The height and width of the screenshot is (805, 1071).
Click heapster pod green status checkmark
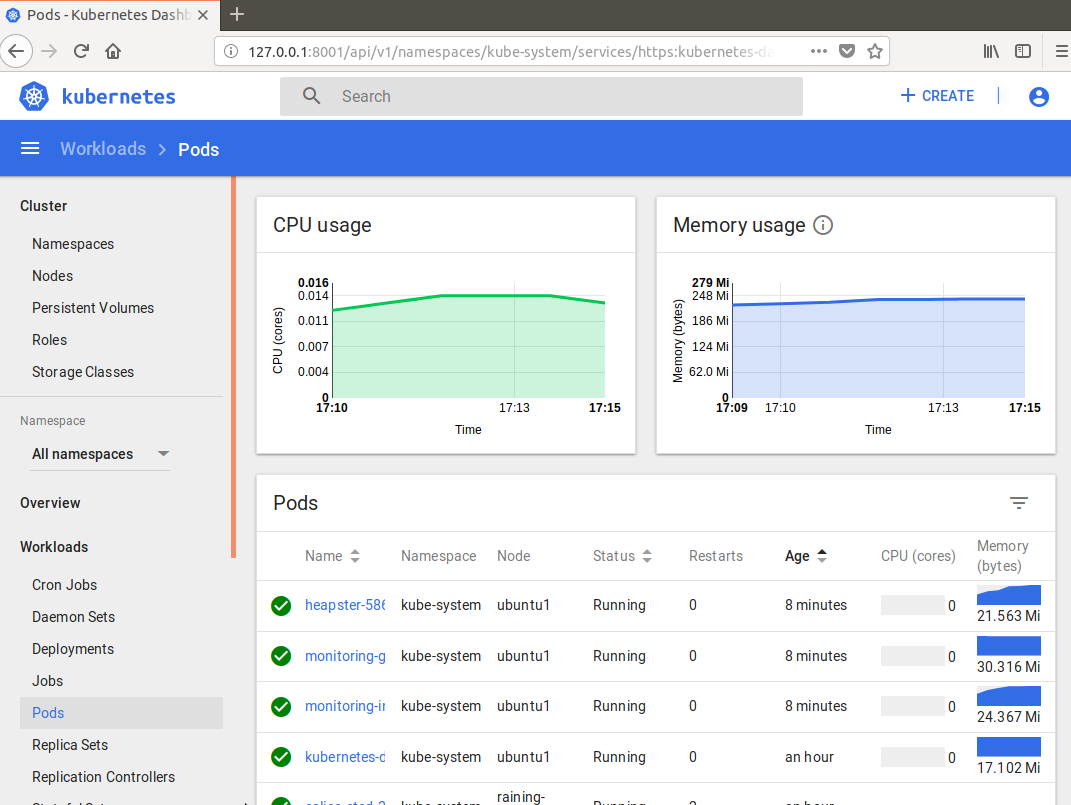[x=281, y=606]
